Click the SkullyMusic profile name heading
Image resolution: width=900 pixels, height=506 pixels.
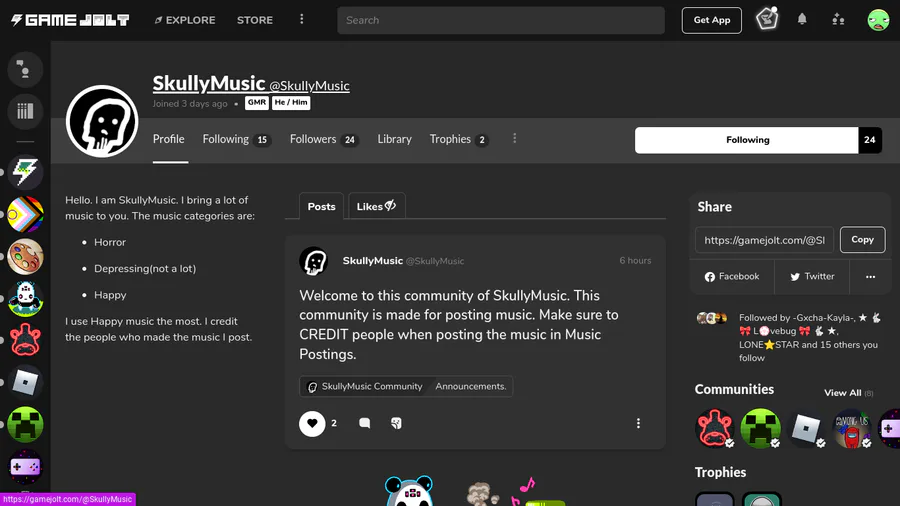208,84
